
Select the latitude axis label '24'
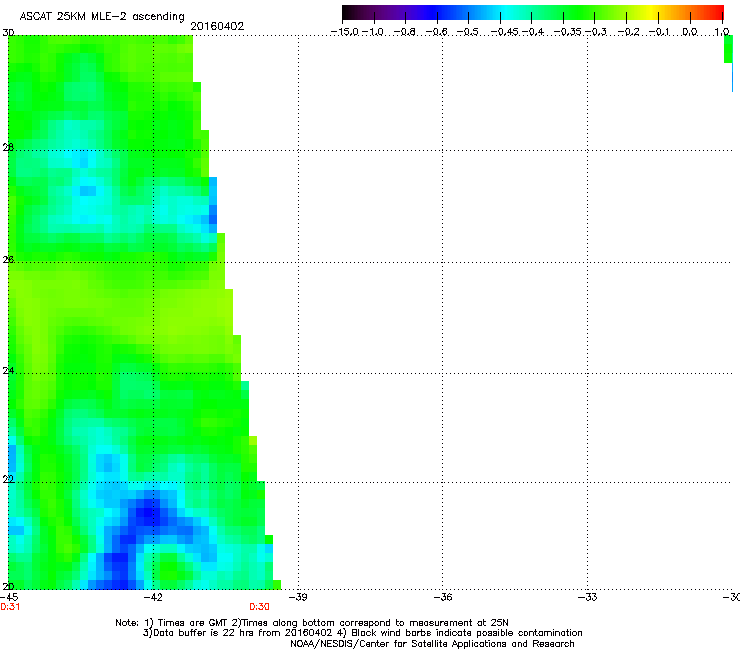(8, 371)
